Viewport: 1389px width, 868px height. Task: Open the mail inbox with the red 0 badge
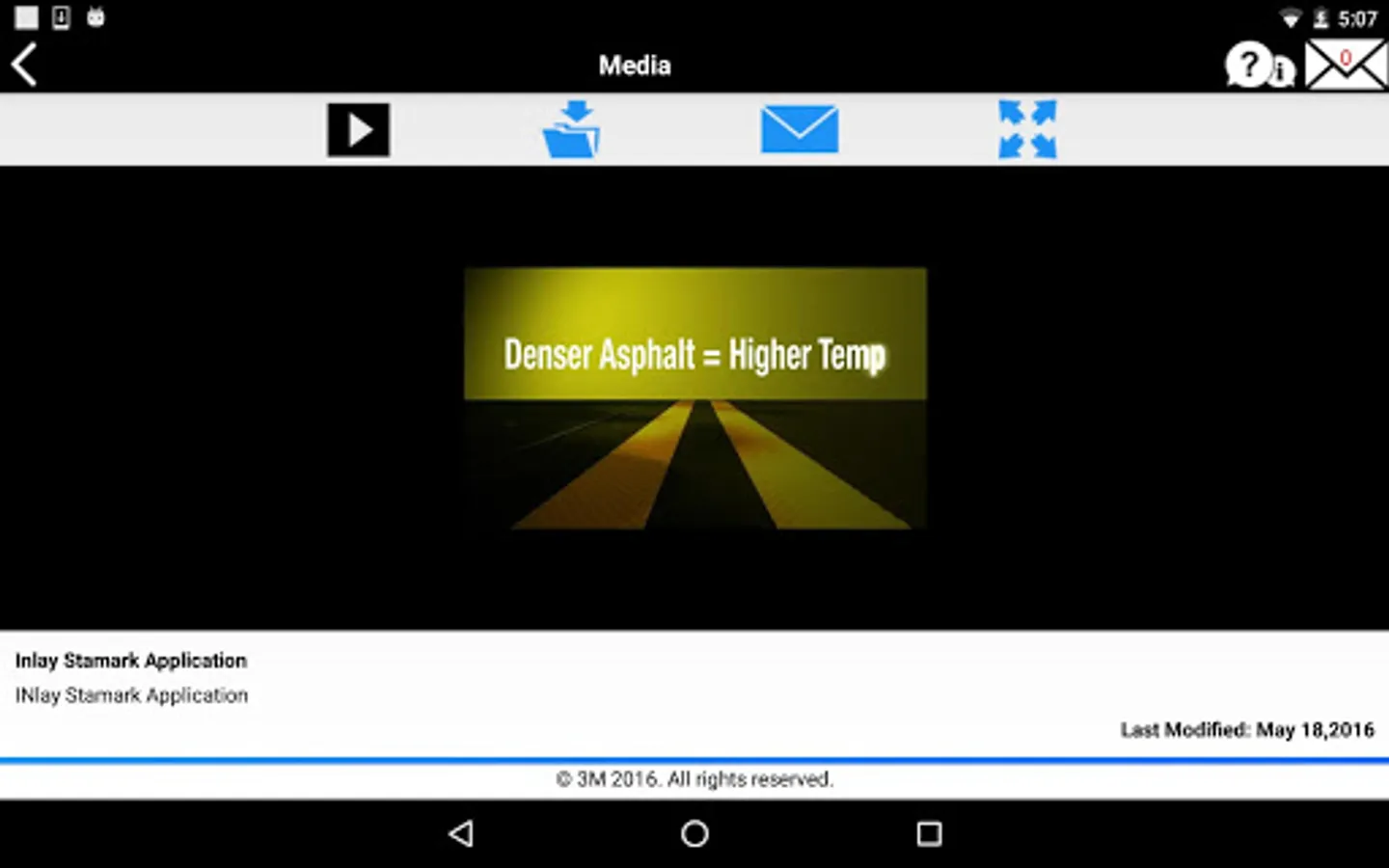pos(1345,66)
